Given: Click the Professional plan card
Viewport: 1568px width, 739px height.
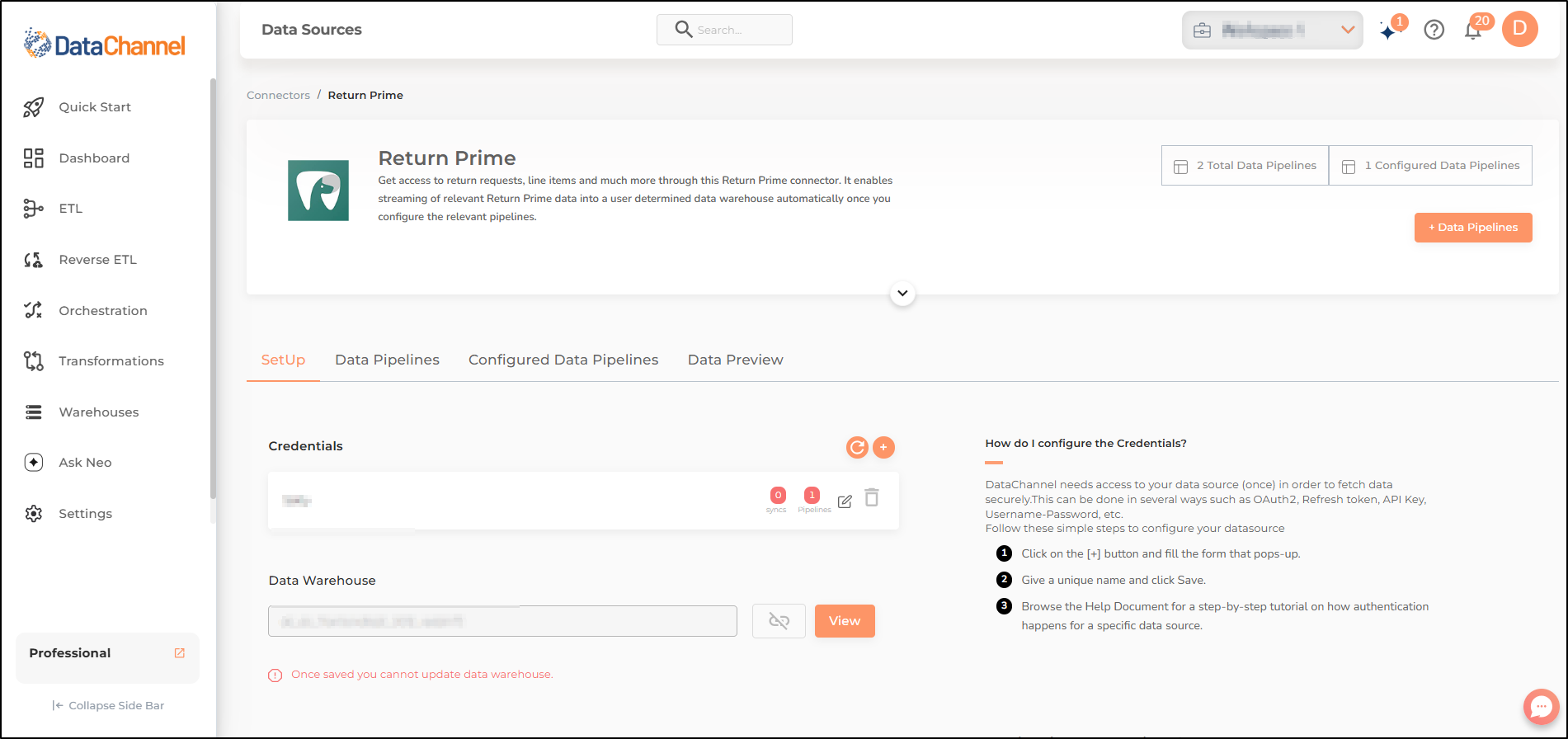Looking at the screenshot, I should tap(107, 658).
